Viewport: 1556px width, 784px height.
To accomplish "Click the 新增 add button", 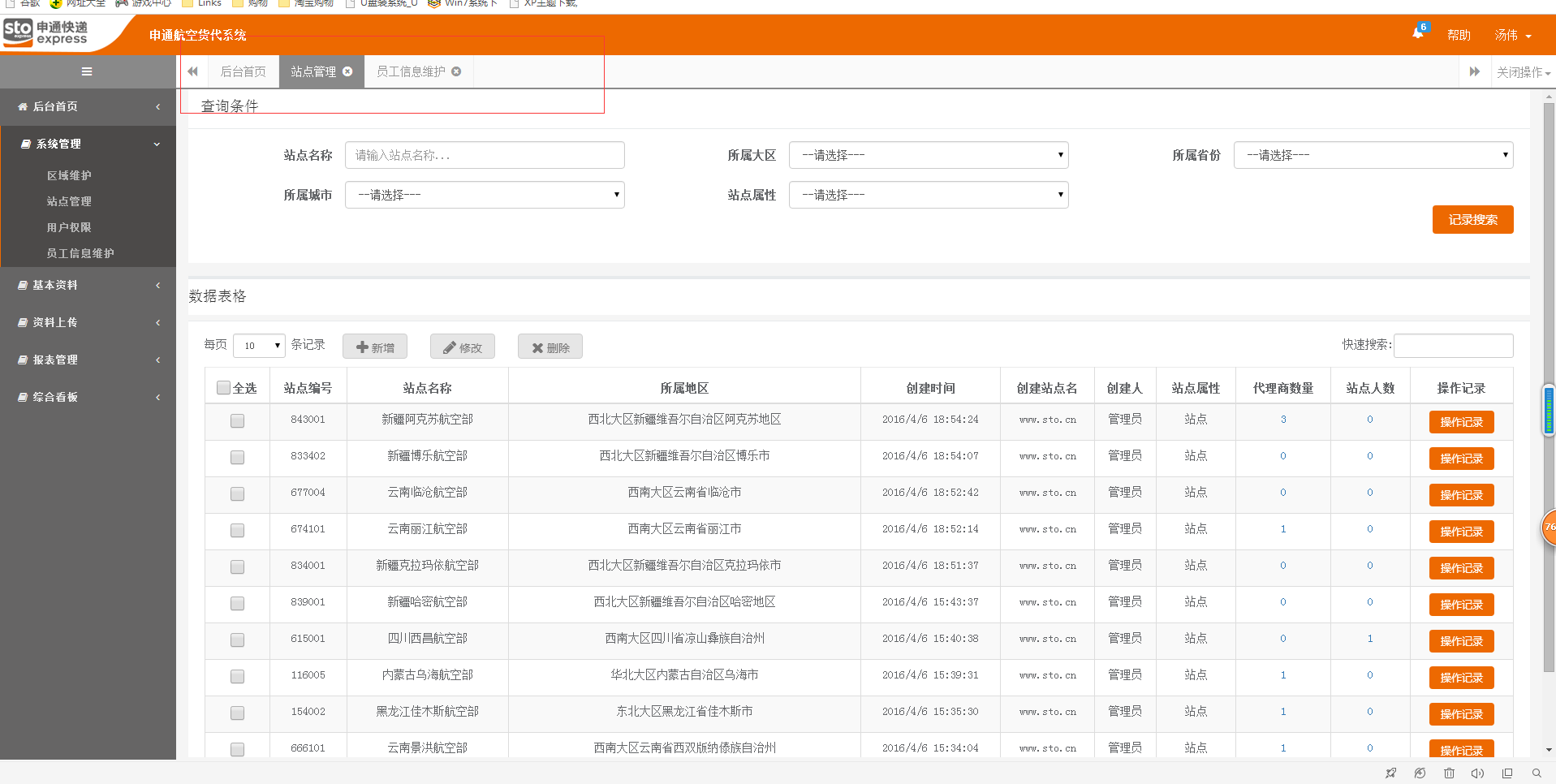I will (x=375, y=347).
